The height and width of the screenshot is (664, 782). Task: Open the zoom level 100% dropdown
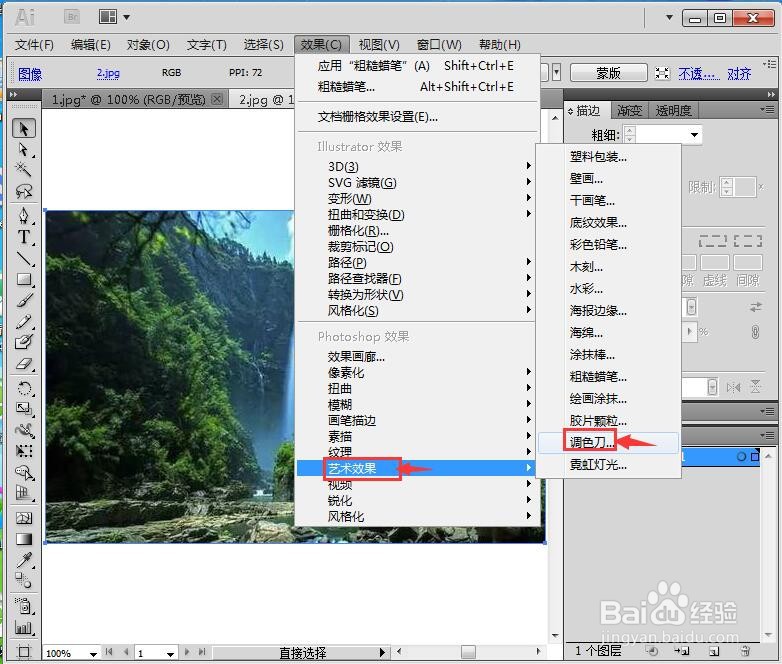coord(93,653)
